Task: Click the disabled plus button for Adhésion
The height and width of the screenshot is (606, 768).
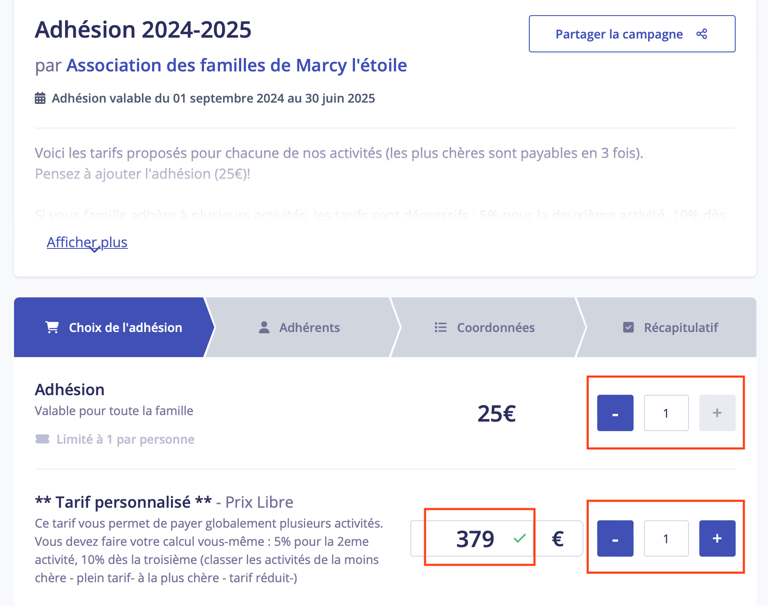Action: 717,413
